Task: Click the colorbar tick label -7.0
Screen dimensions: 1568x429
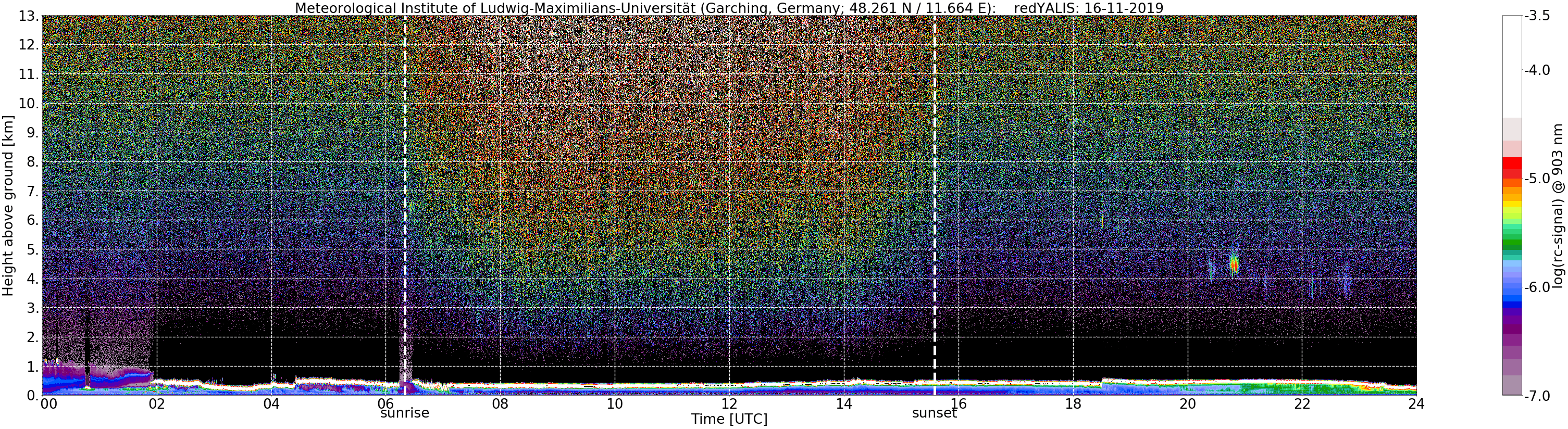Action: [x=1537, y=396]
